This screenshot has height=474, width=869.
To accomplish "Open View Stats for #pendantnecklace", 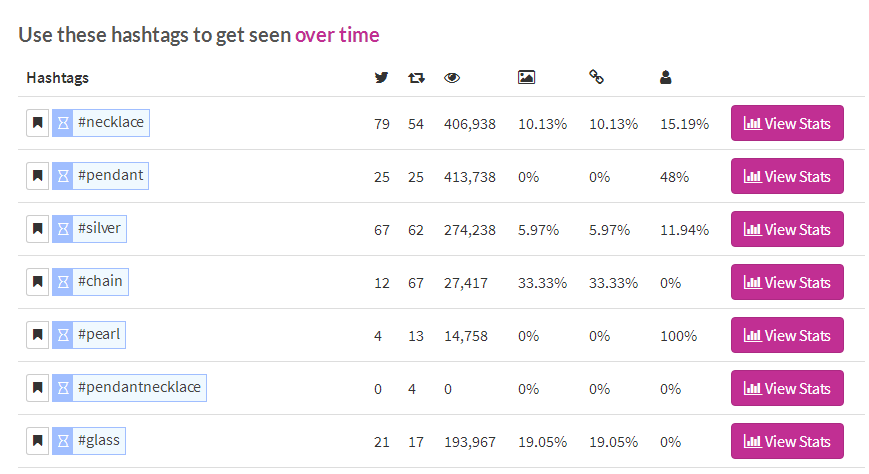I will tap(787, 388).
